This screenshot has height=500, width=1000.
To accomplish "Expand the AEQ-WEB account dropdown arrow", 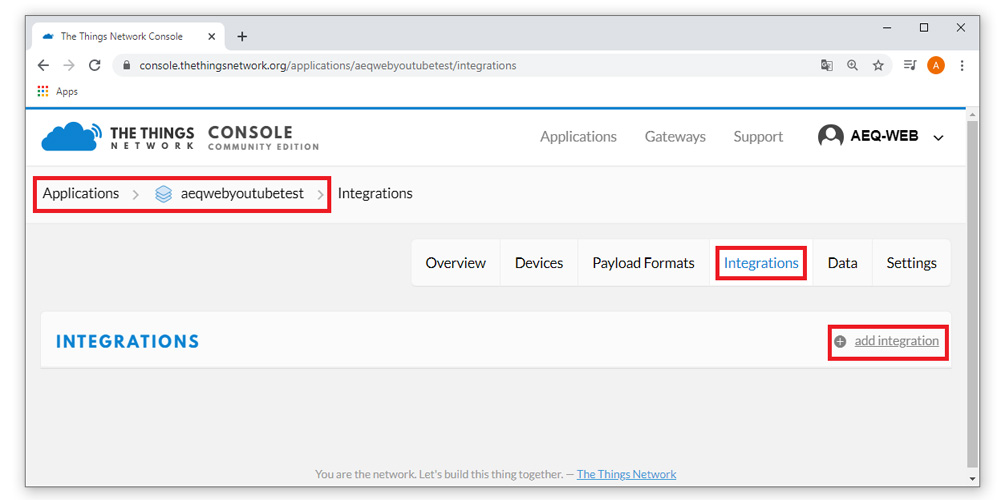I will click(938, 137).
